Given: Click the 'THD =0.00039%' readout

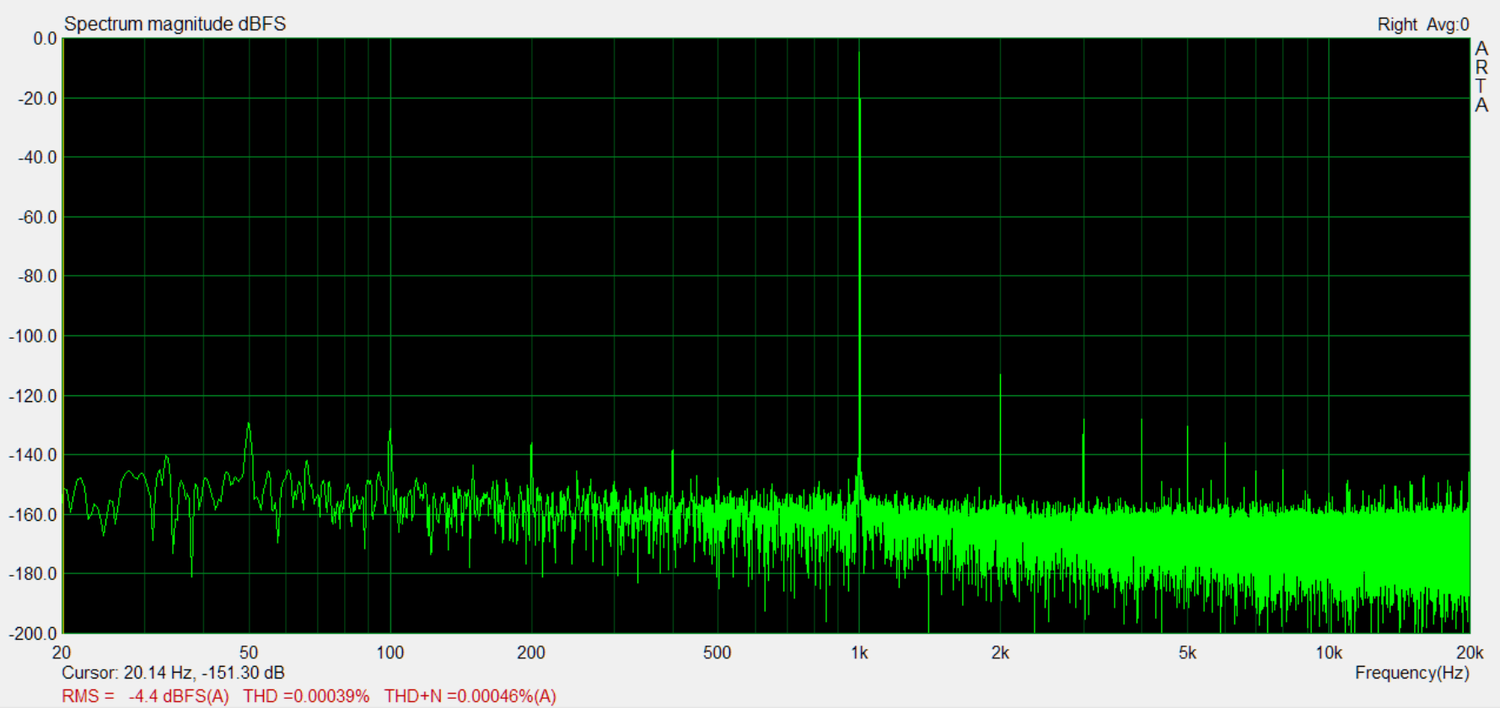Looking at the screenshot, I should 307,695.
